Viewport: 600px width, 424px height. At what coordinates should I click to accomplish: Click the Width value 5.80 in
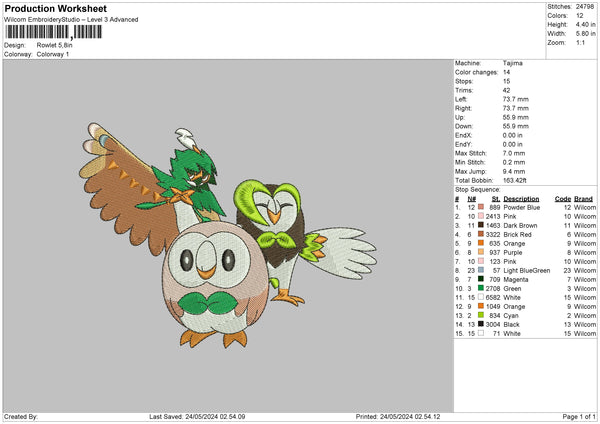point(585,34)
